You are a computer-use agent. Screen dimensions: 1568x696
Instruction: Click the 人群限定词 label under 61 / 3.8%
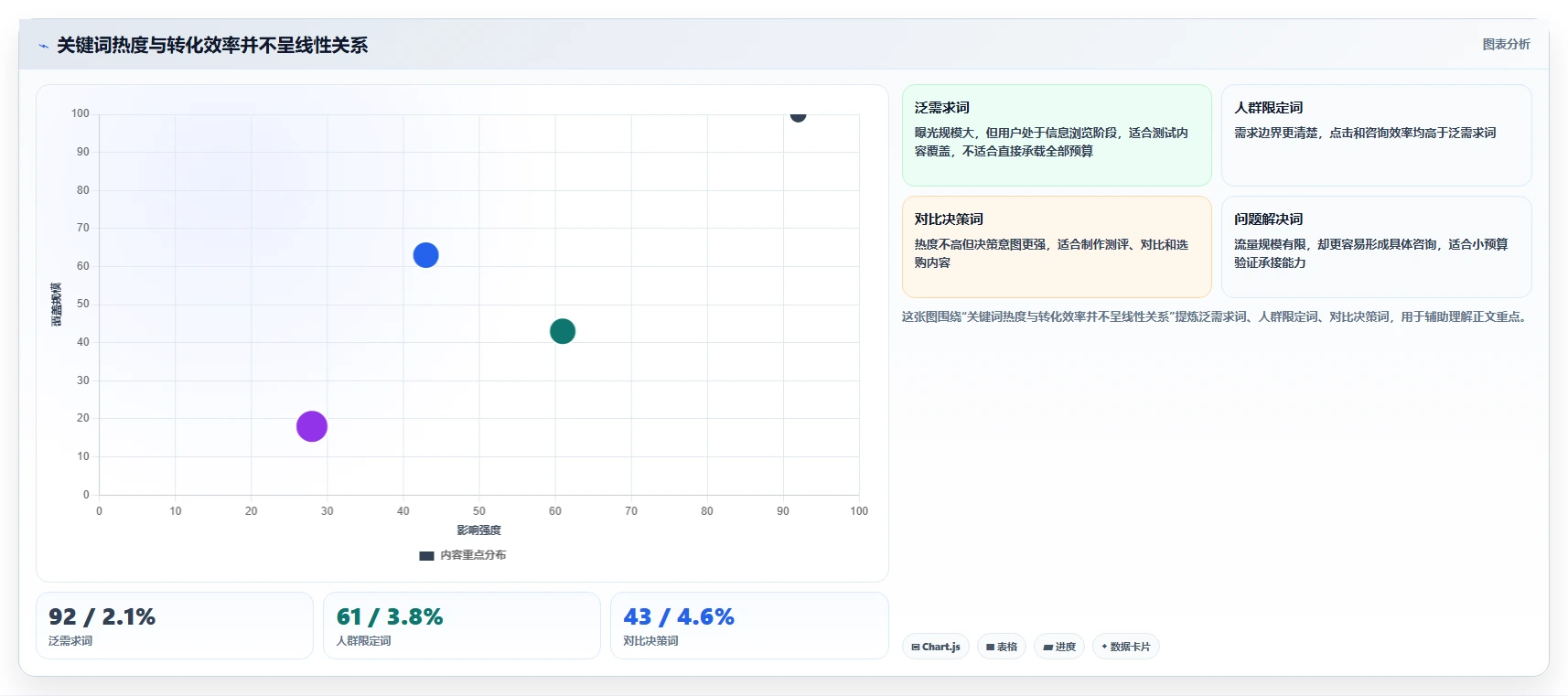point(363,641)
